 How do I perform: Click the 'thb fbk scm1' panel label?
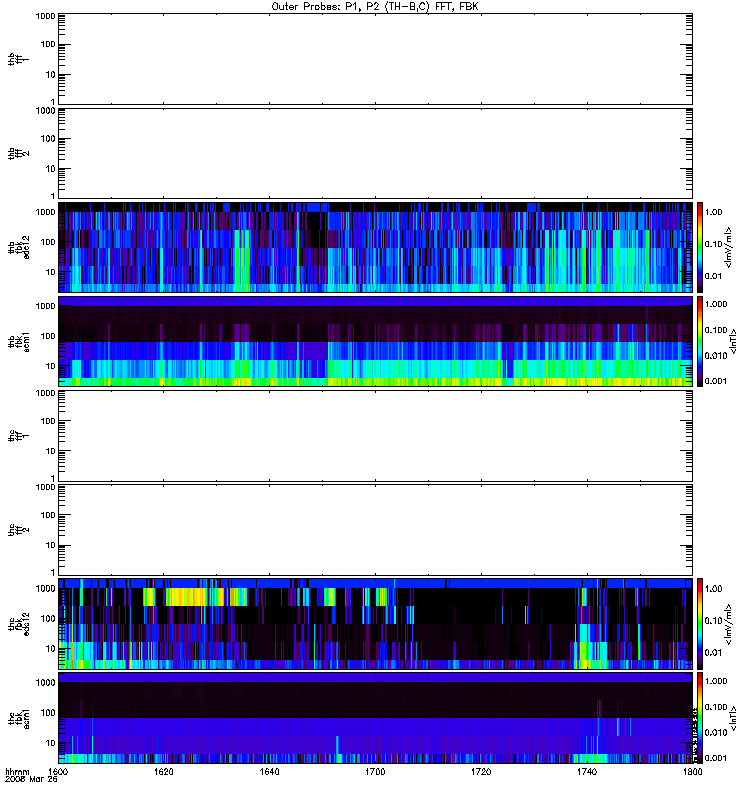[18, 341]
